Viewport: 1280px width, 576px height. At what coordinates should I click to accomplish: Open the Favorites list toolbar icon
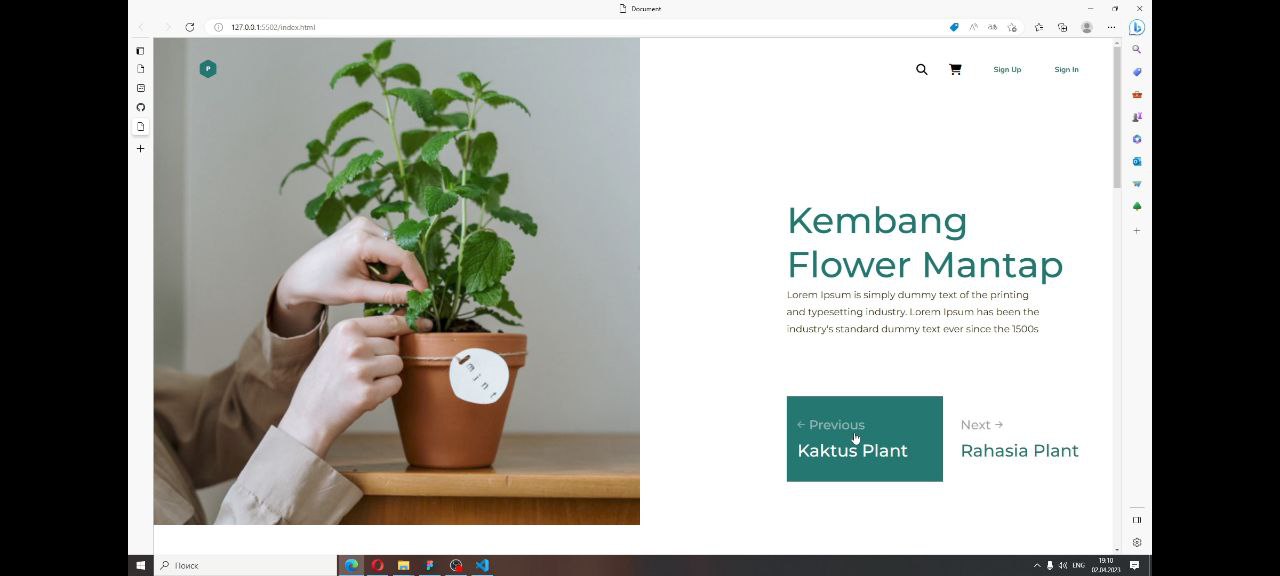[x=1038, y=27]
